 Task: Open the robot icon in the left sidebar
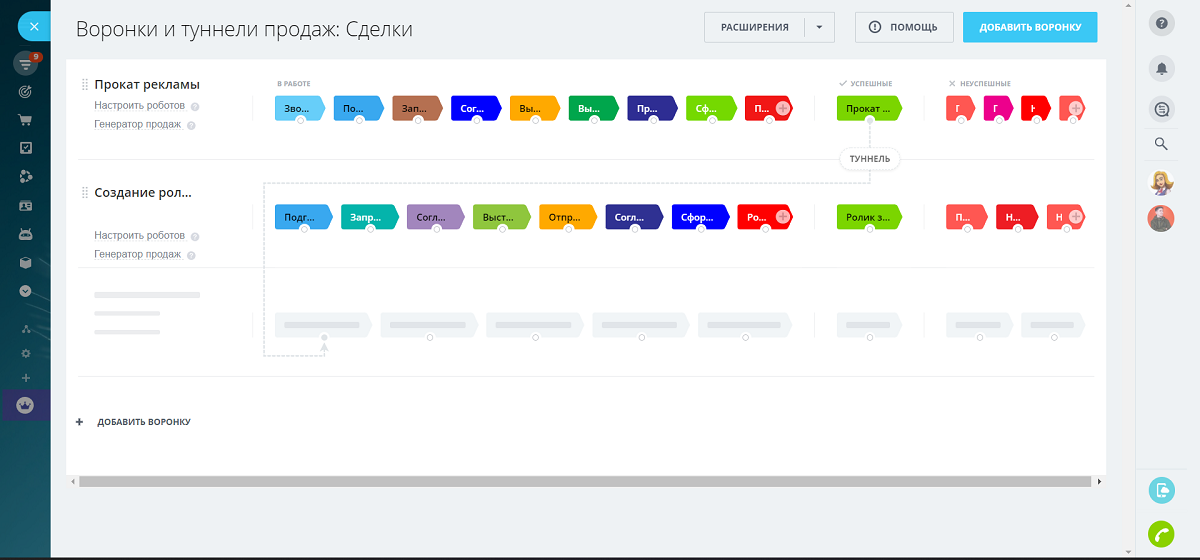pos(26,234)
